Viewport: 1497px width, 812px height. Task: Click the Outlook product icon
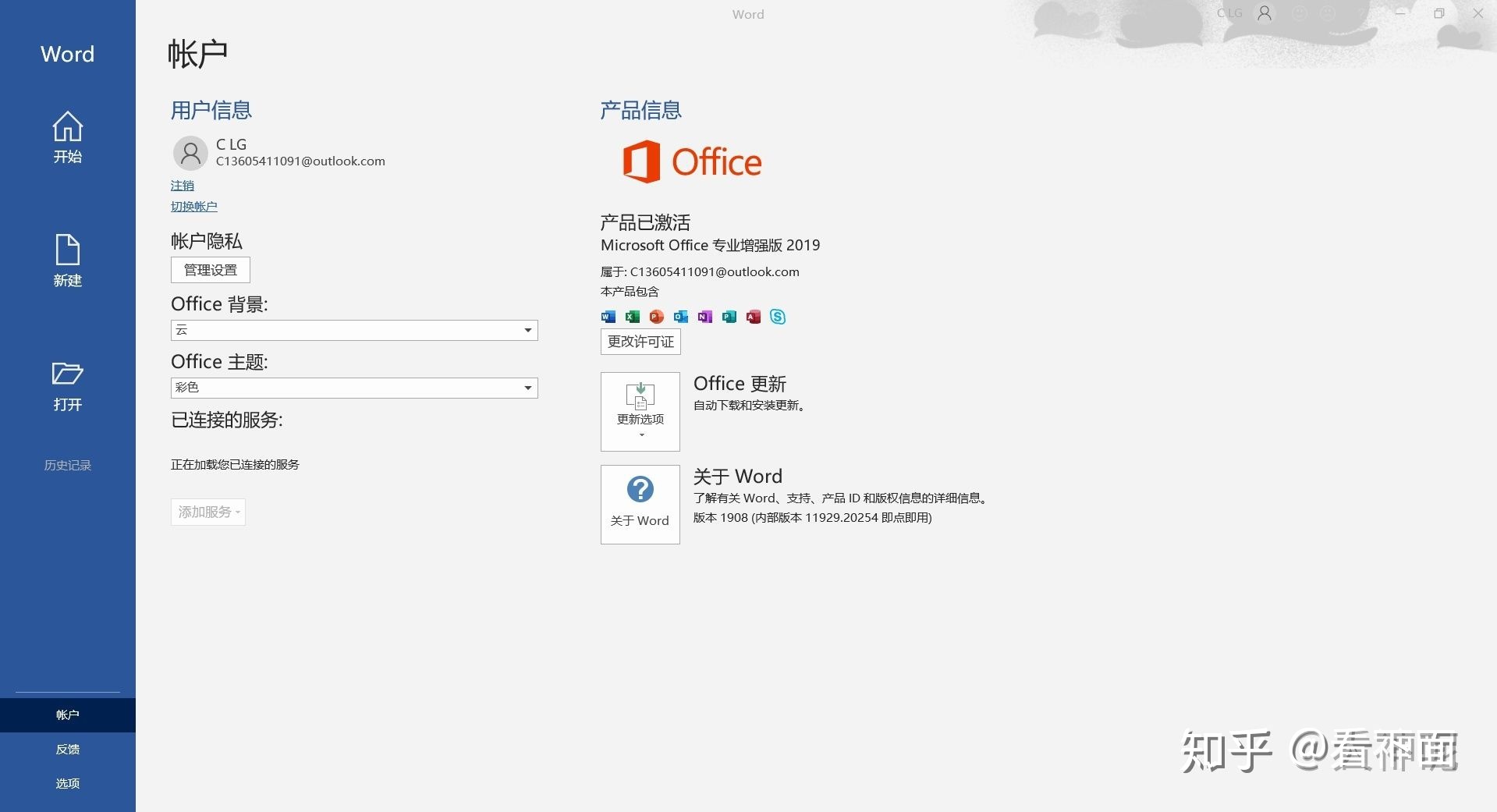coord(681,317)
